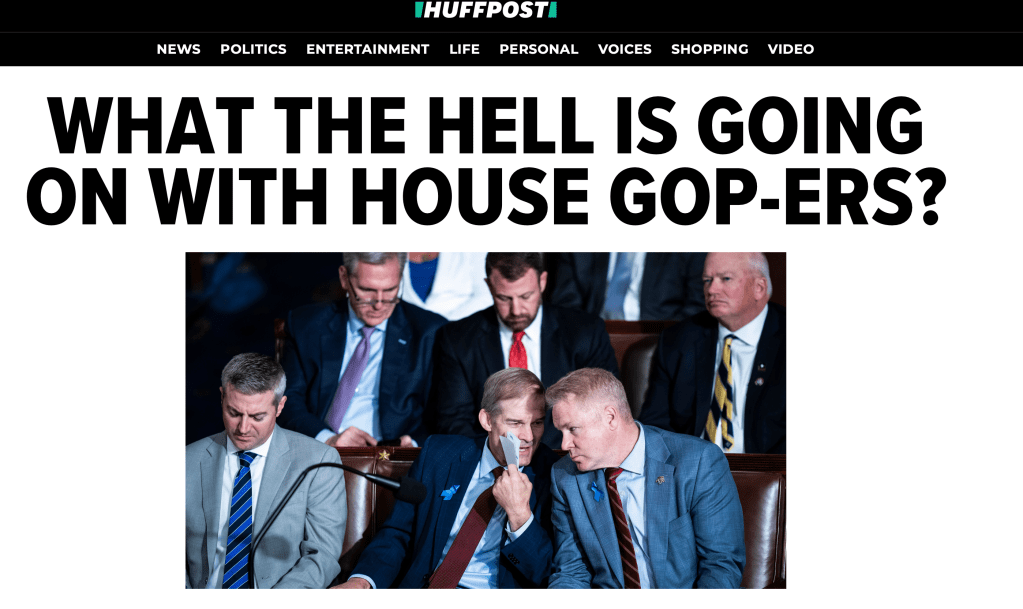Open the Voices section

pyautogui.click(x=624, y=49)
